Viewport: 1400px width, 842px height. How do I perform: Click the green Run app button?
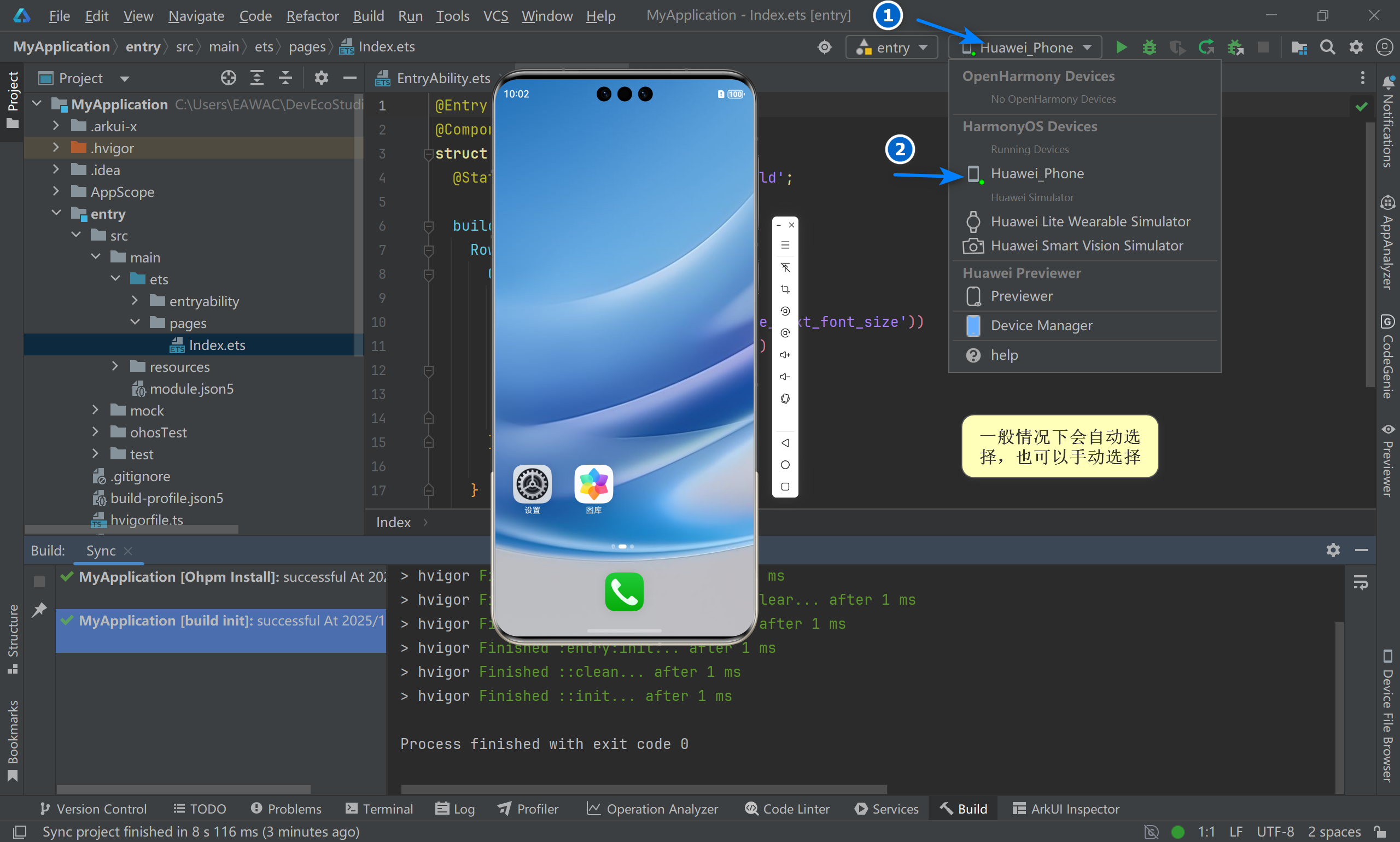coord(1121,47)
